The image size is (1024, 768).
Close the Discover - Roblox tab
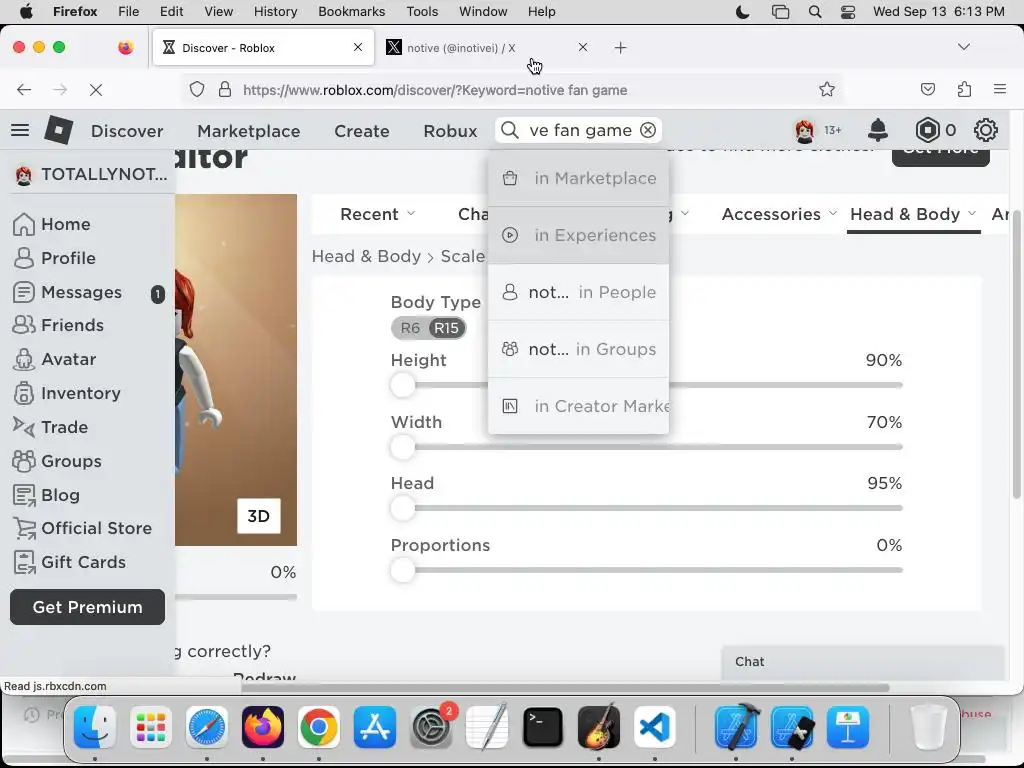[x=358, y=47]
